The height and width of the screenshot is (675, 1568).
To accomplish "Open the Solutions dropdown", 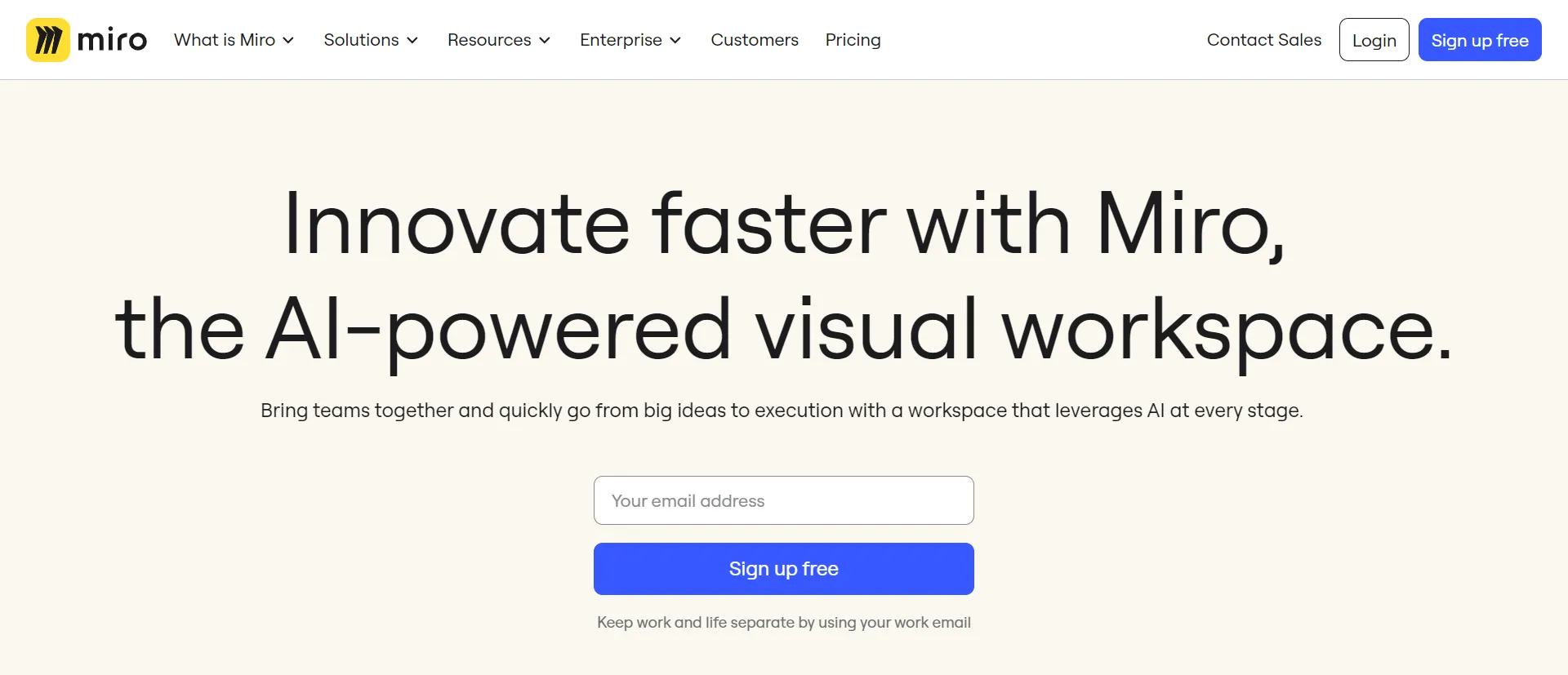I will (x=371, y=40).
